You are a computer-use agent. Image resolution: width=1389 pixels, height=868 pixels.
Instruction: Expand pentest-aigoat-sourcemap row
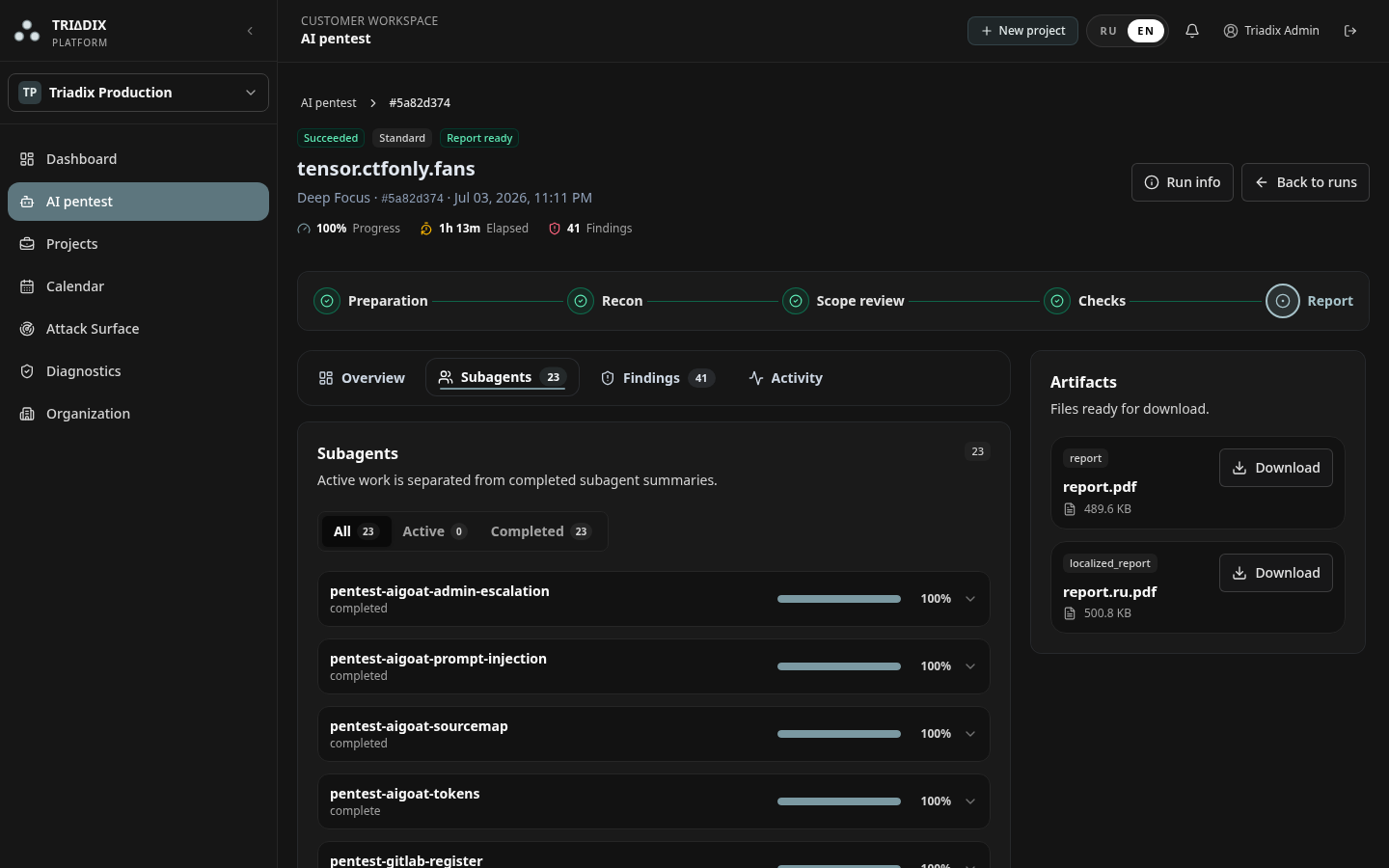(x=970, y=734)
